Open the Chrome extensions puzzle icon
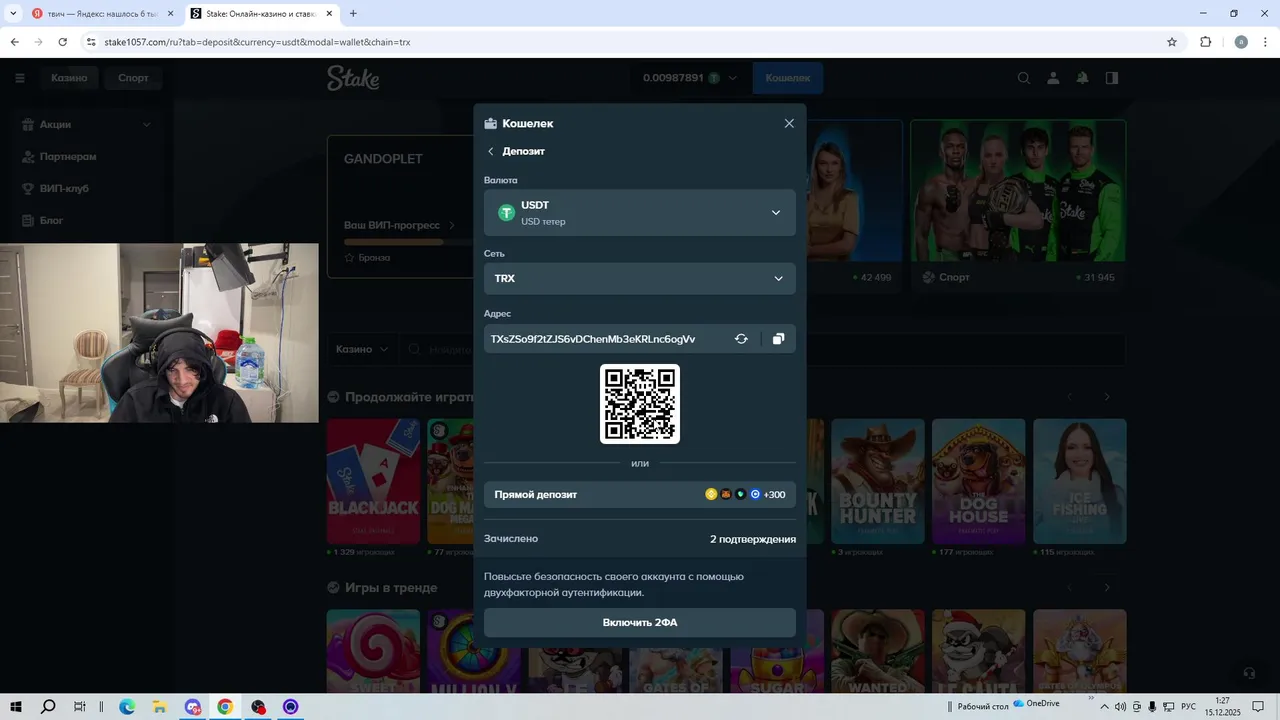This screenshot has width=1280, height=720. 1205,42
